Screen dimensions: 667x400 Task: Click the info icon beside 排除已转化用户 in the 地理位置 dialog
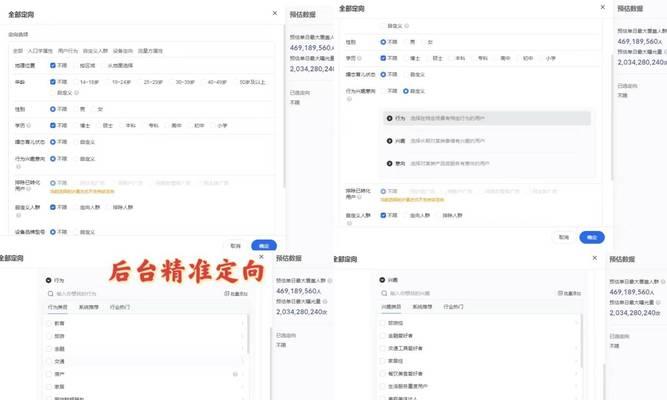tap(29, 189)
